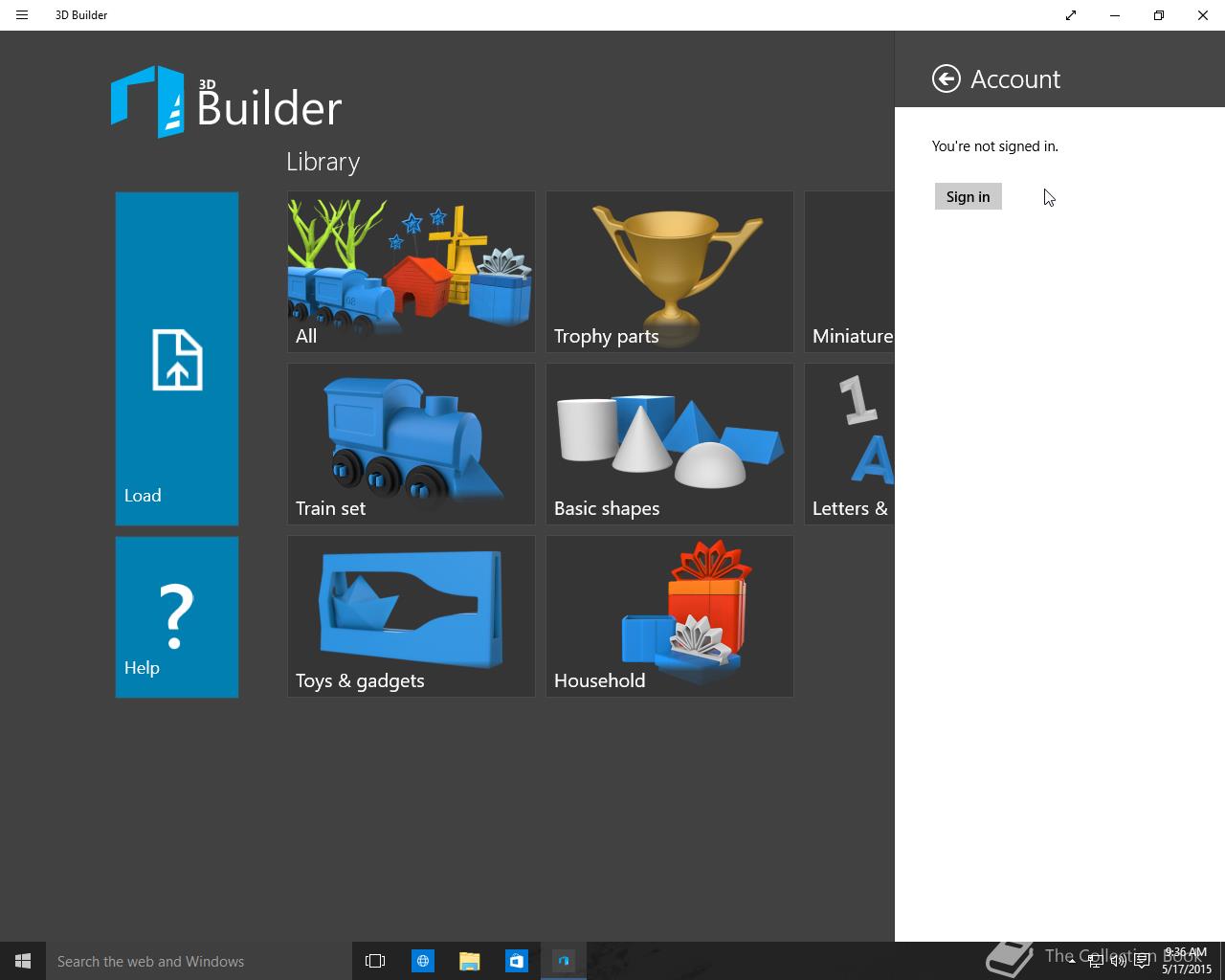
Task: Click the Account panel title
Action: click(1015, 78)
